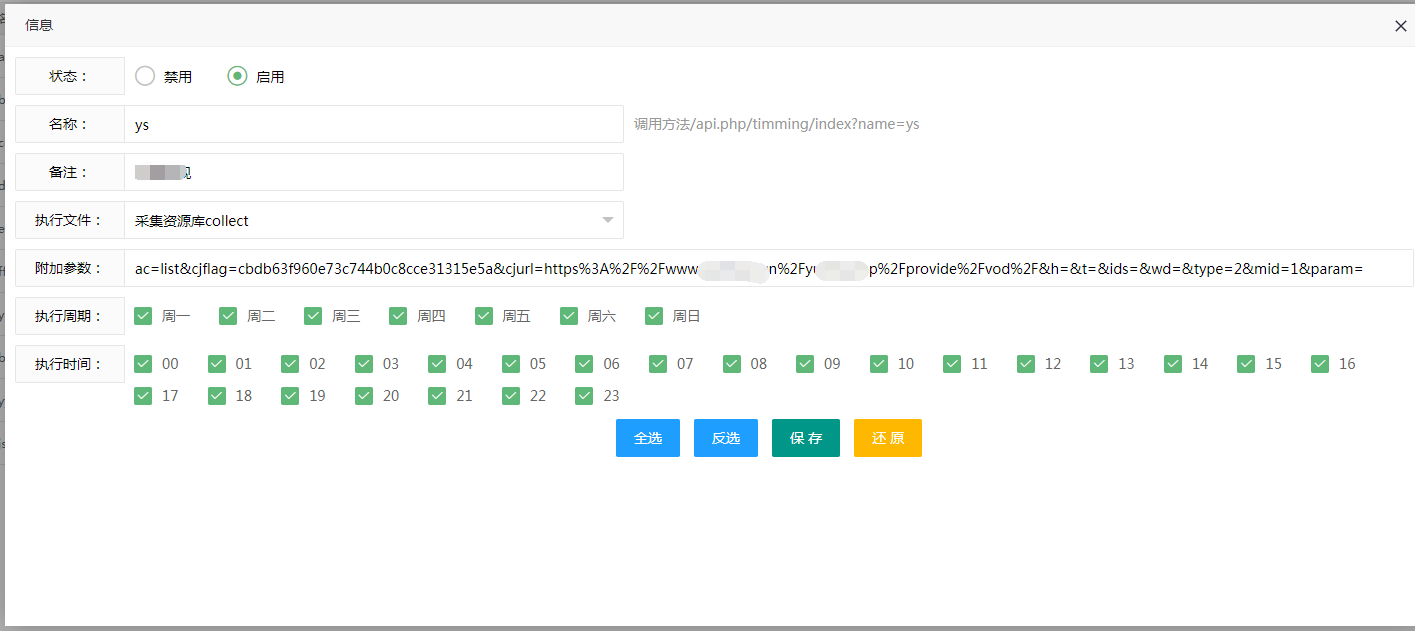Click the 备注 input field

pos(374,172)
